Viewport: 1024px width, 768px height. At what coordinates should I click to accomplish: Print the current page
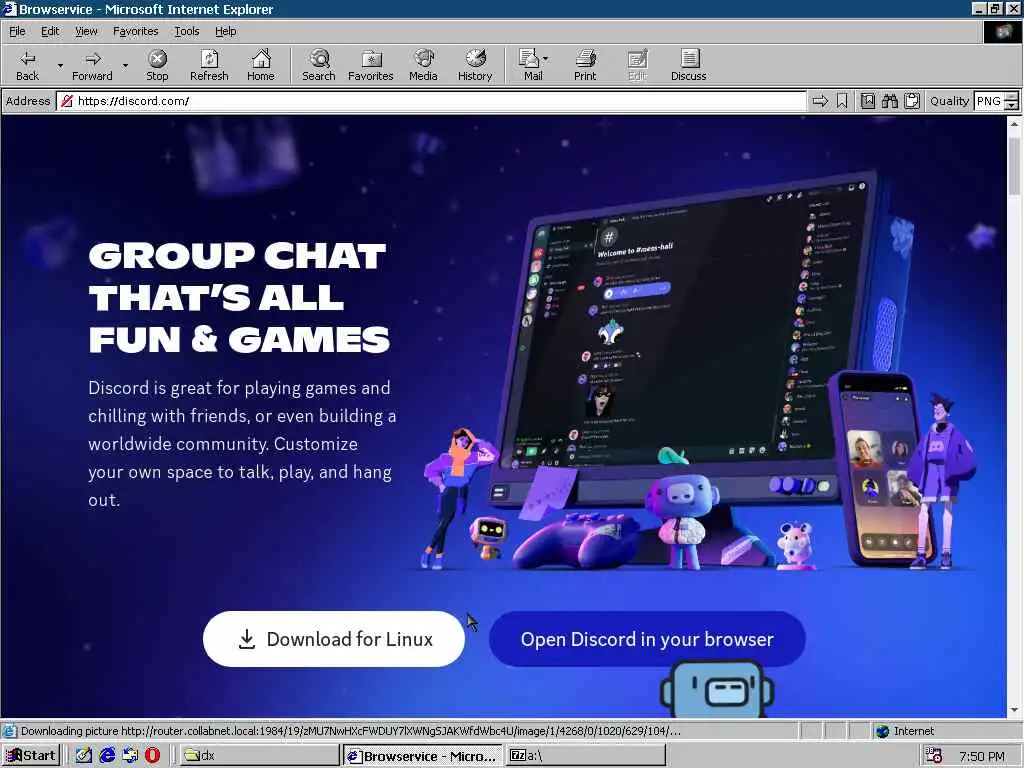coord(585,65)
